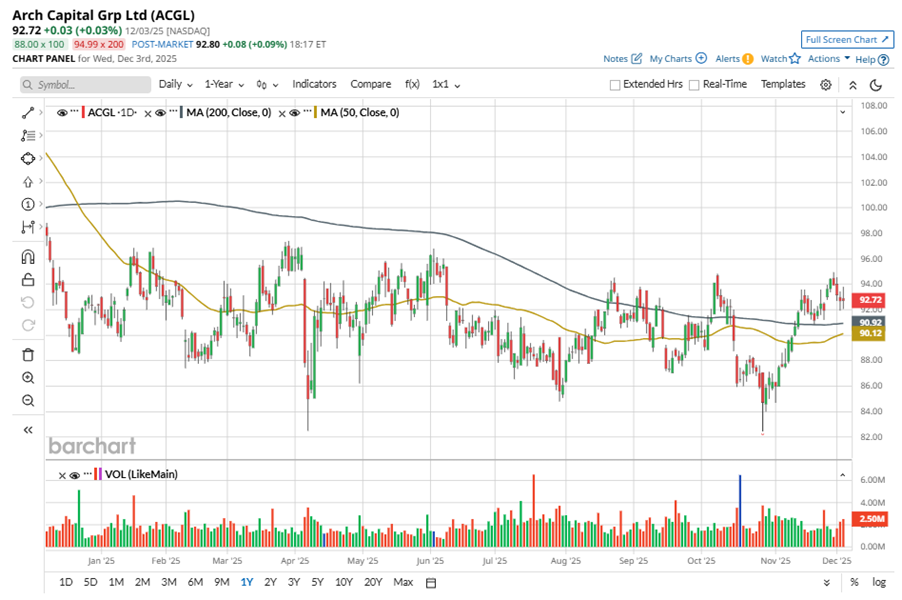Enable the Extended Hrs checkbox
Screen dimensions: 902x600
(614, 85)
